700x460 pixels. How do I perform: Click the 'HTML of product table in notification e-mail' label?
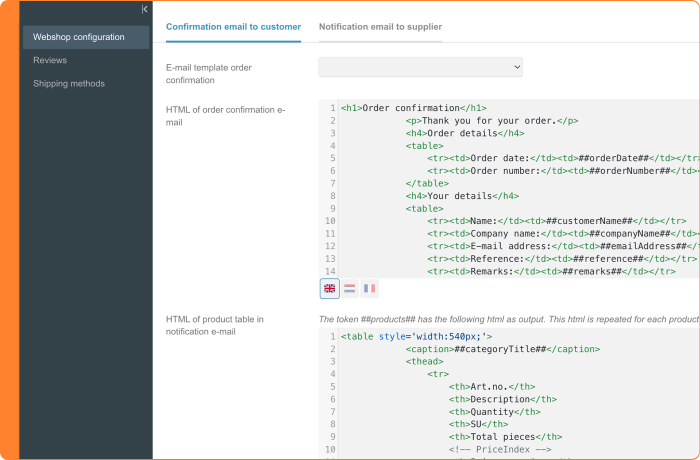215,325
